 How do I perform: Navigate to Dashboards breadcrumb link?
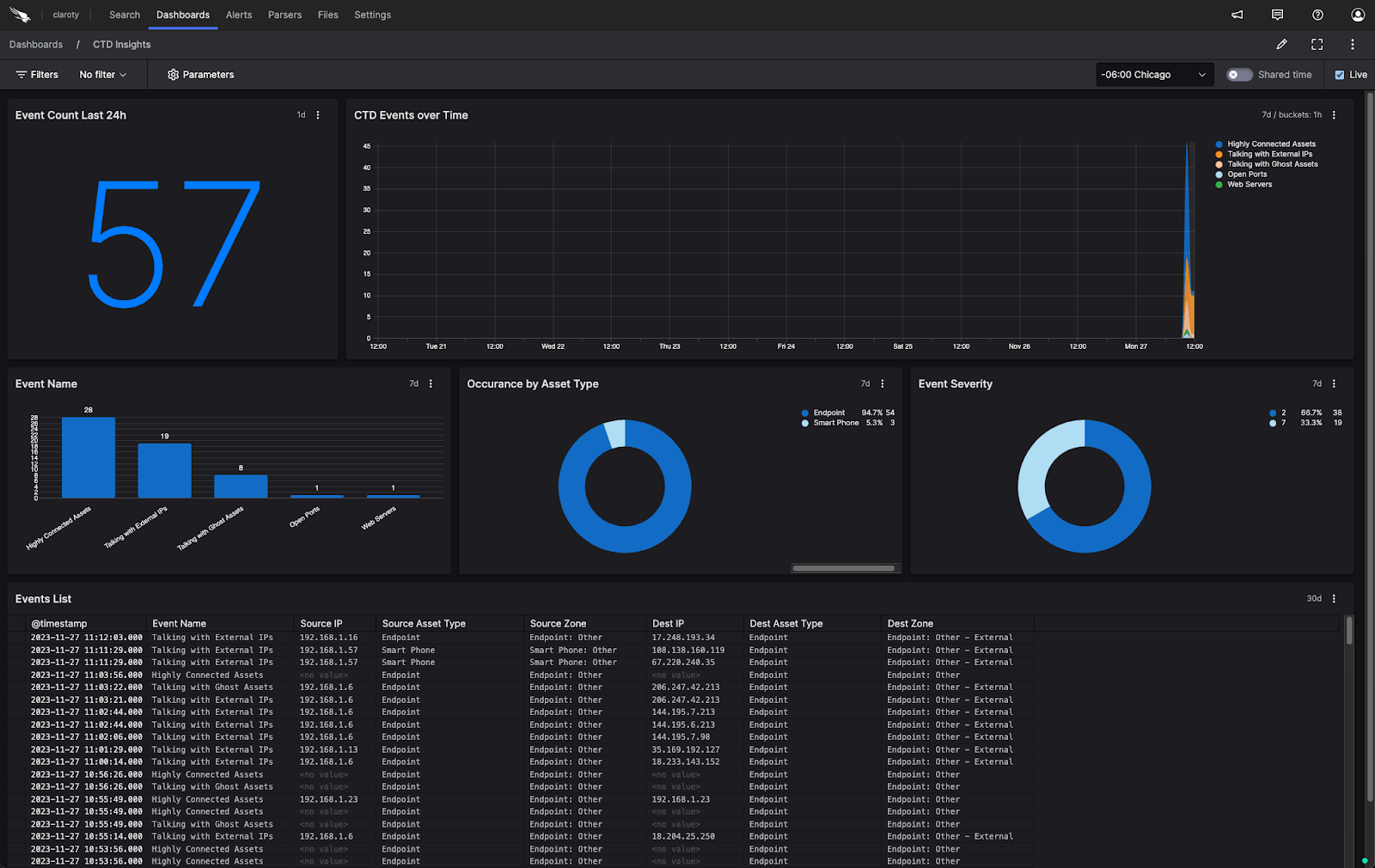(x=36, y=45)
